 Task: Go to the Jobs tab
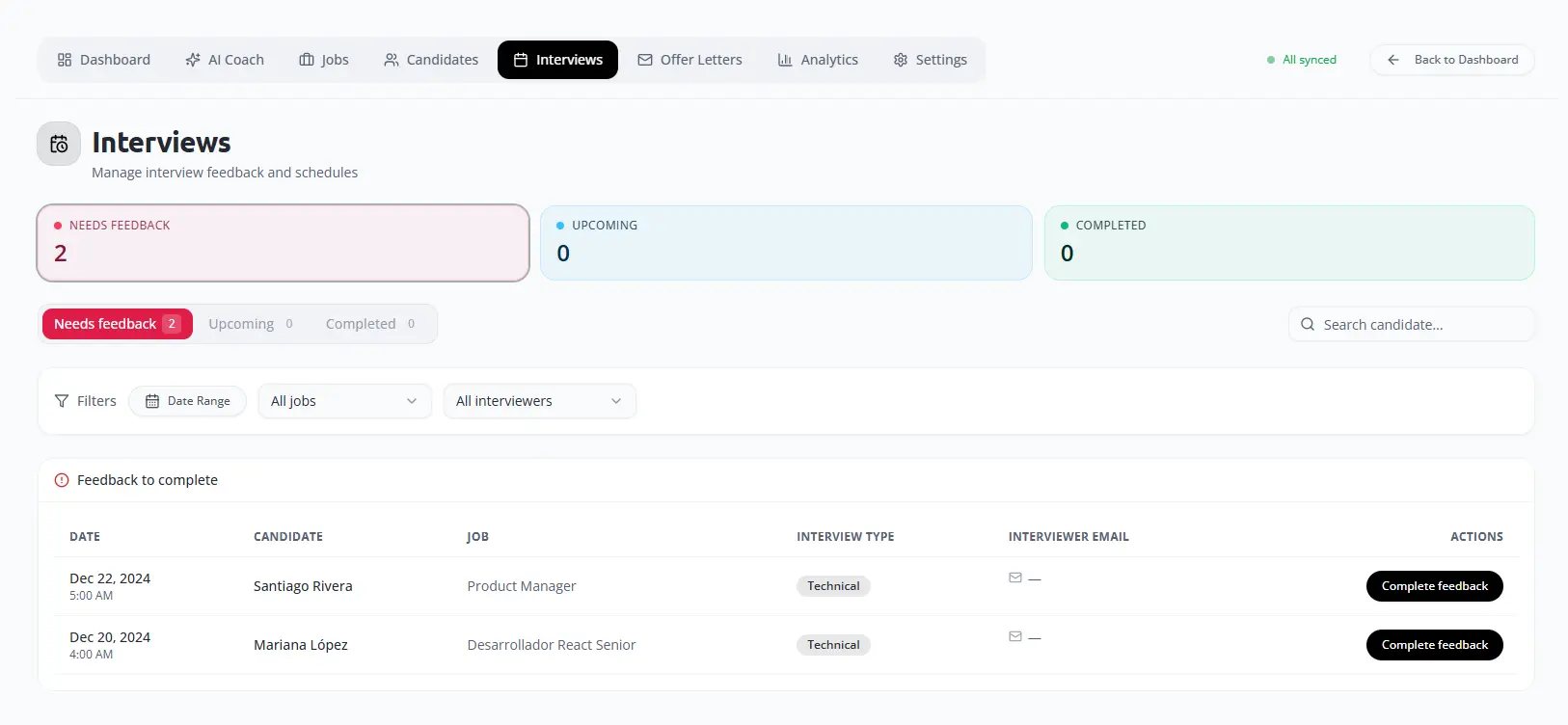[x=324, y=60]
